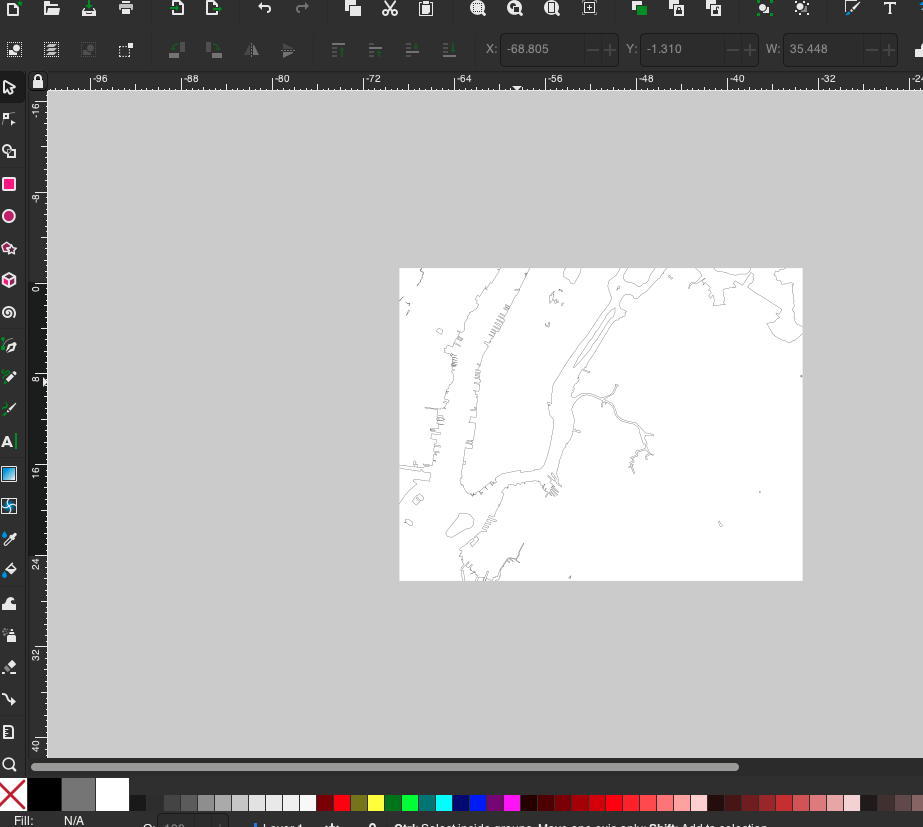Rotate the selection 90° clockwise
Screen dimensions: 923x827
click(x=214, y=50)
